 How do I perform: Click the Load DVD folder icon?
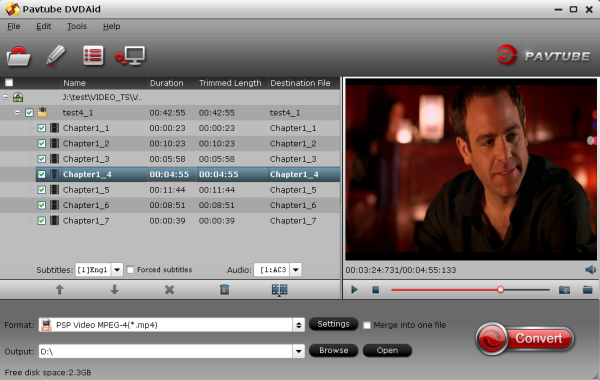coord(18,56)
